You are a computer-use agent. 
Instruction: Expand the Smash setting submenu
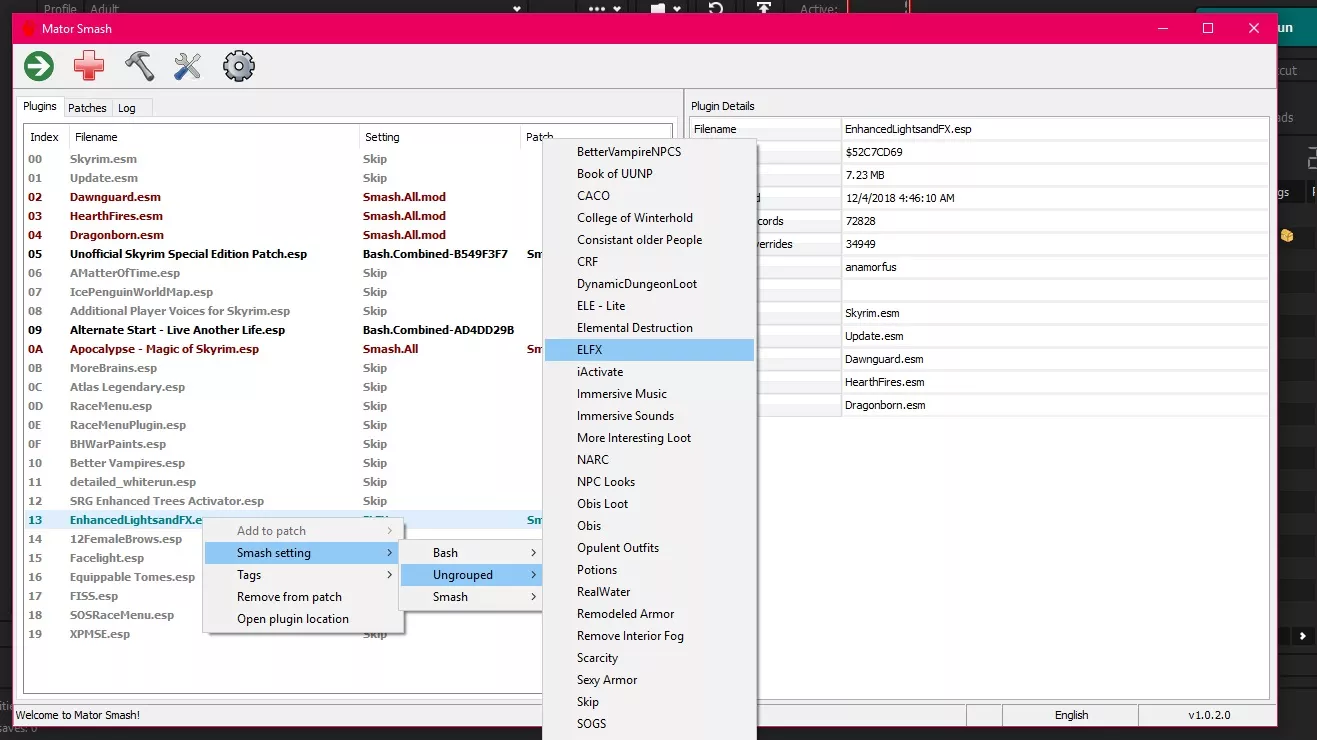pos(304,553)
